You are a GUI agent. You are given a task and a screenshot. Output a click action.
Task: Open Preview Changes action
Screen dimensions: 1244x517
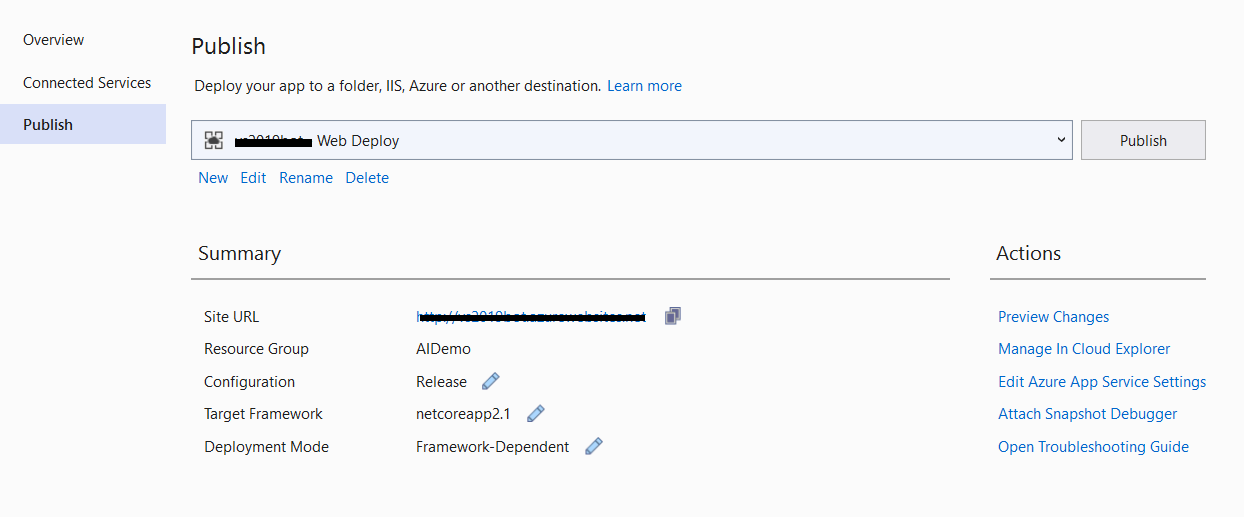pos(1053,317)
